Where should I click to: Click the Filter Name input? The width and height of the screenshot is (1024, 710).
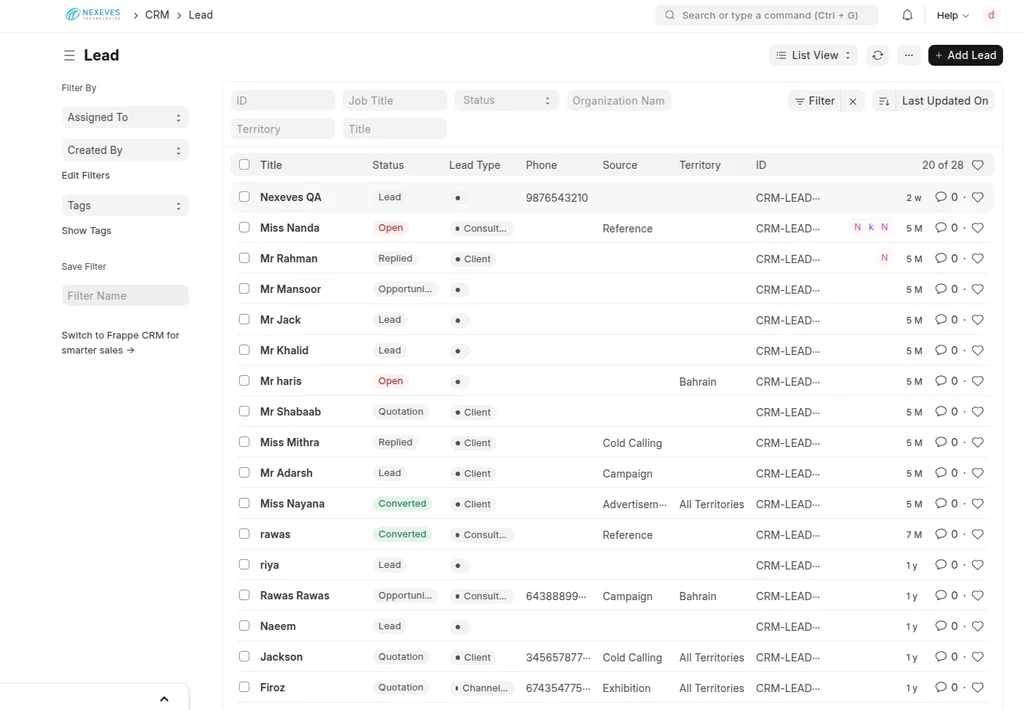[x=125, y=296]
